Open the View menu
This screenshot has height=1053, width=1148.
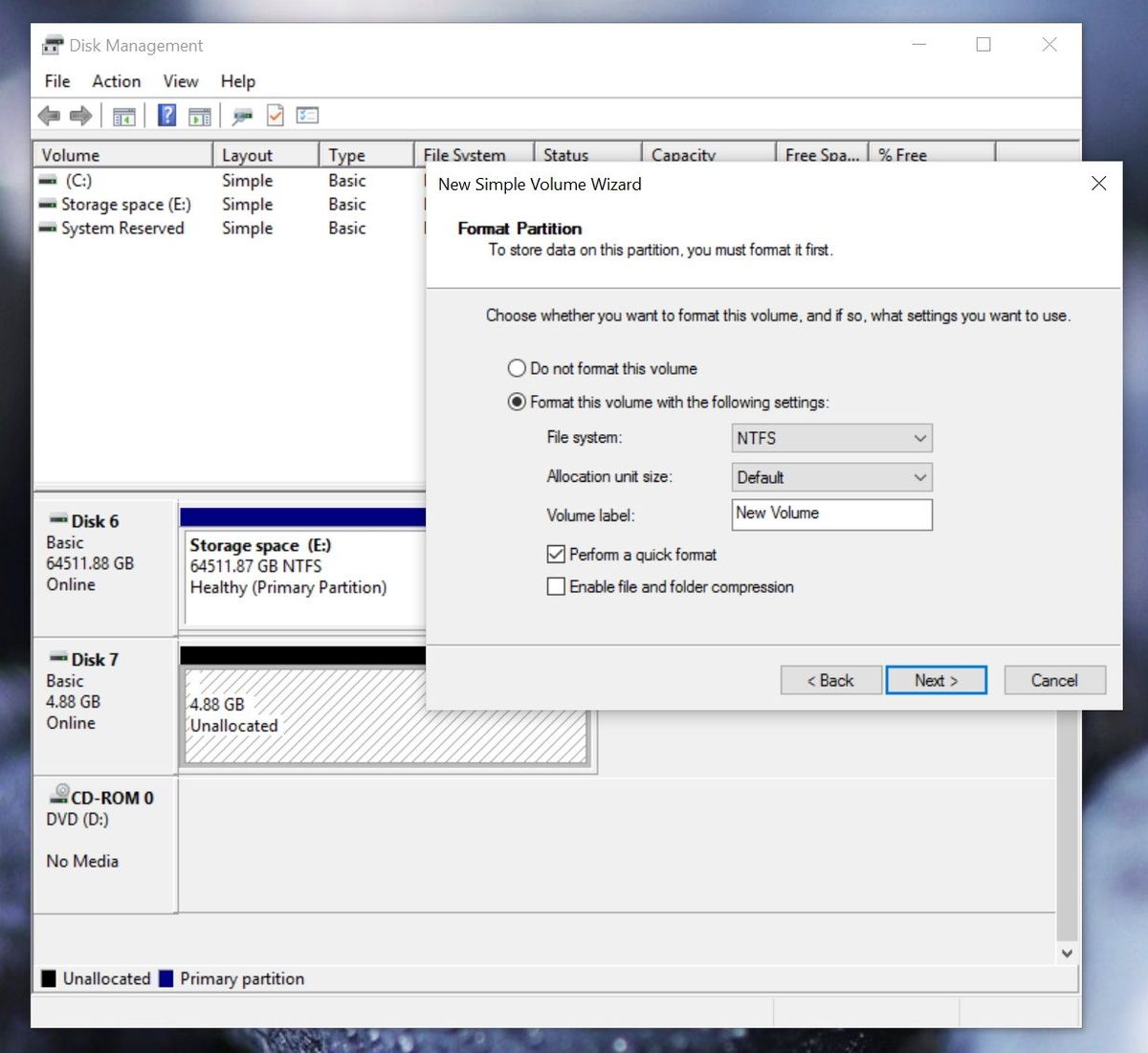[x=181, y=81]
